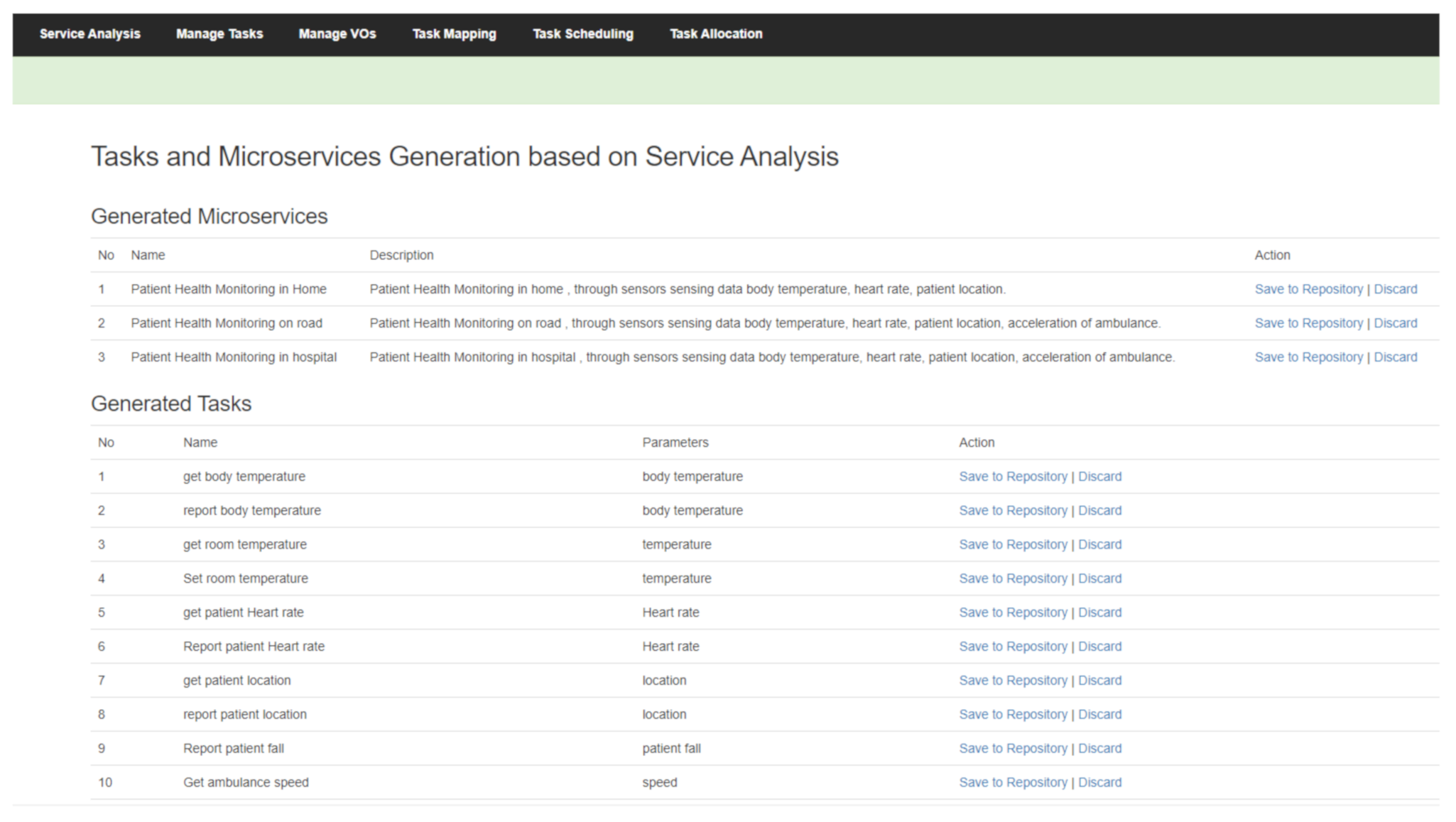Discard the 'report body temperature' task

[1099, 511]
